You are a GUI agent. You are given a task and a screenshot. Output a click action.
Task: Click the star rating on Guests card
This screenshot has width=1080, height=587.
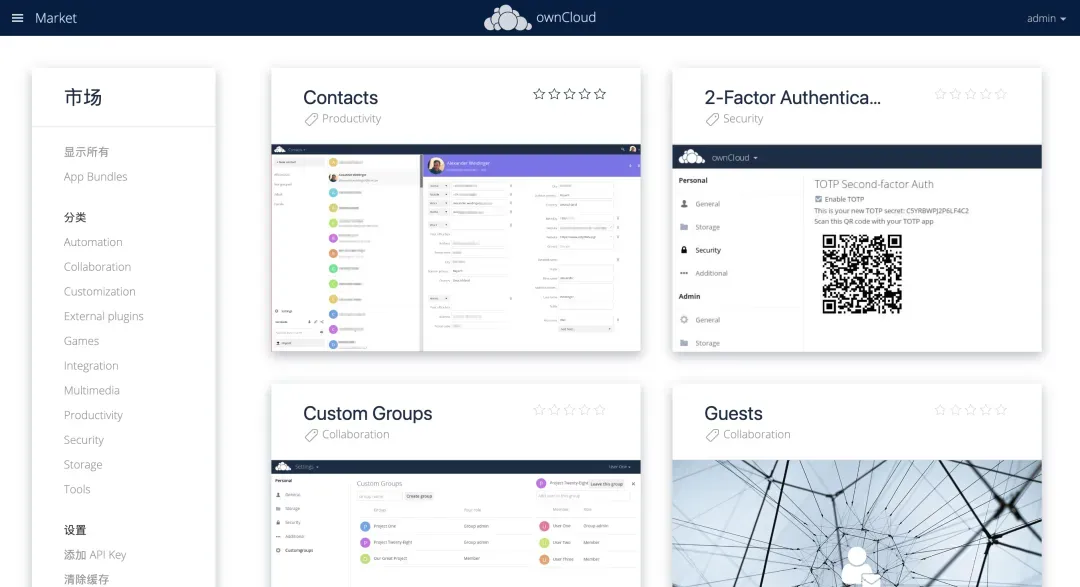click(970, 410)
